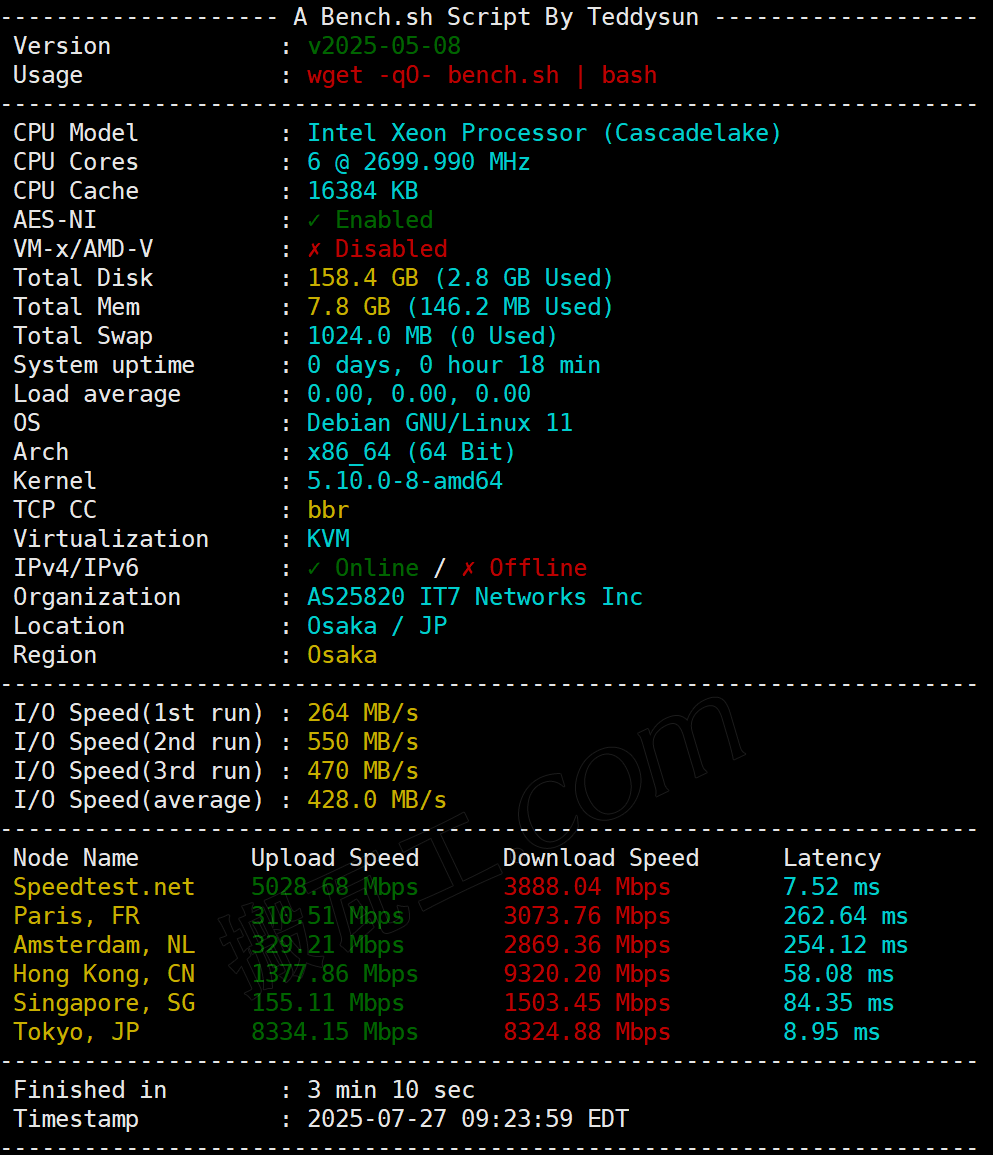Image resolution: width=993 pixels, height=1155 pixels.
Task: Click the kernel version 5.10.0-8-amd64
Action: [405, 481]
